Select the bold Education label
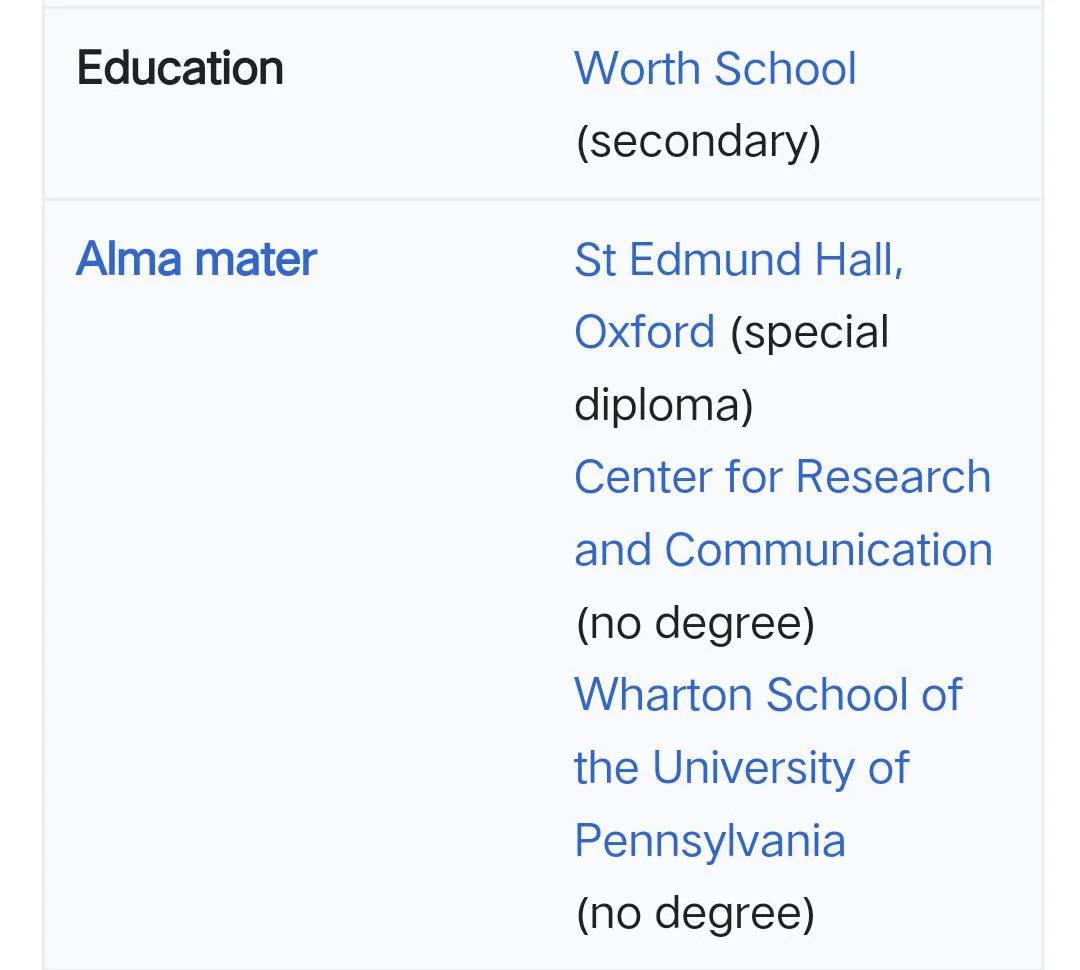 click(x=180, y=69)
